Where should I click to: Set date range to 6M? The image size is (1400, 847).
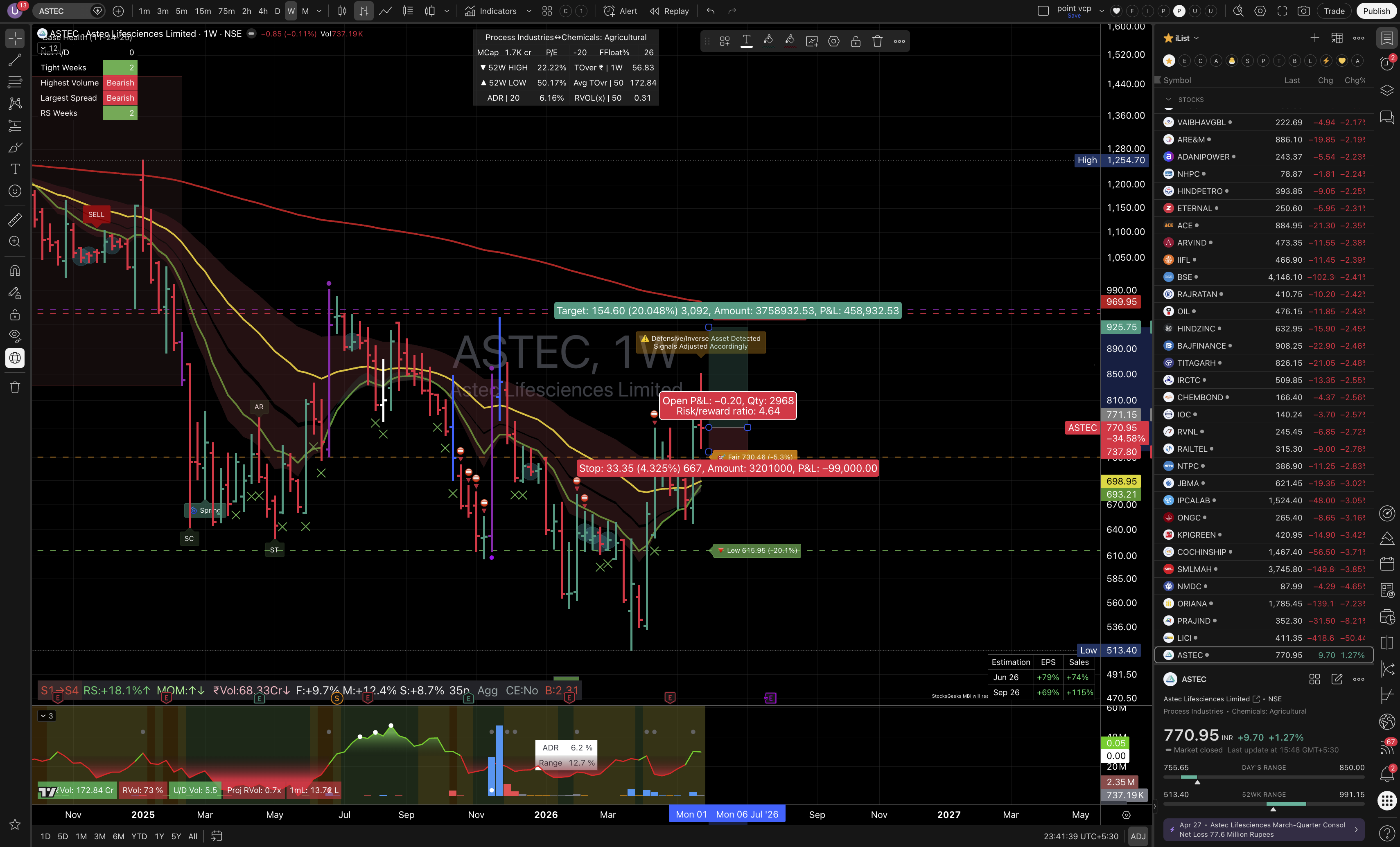(x=118, y=836)
